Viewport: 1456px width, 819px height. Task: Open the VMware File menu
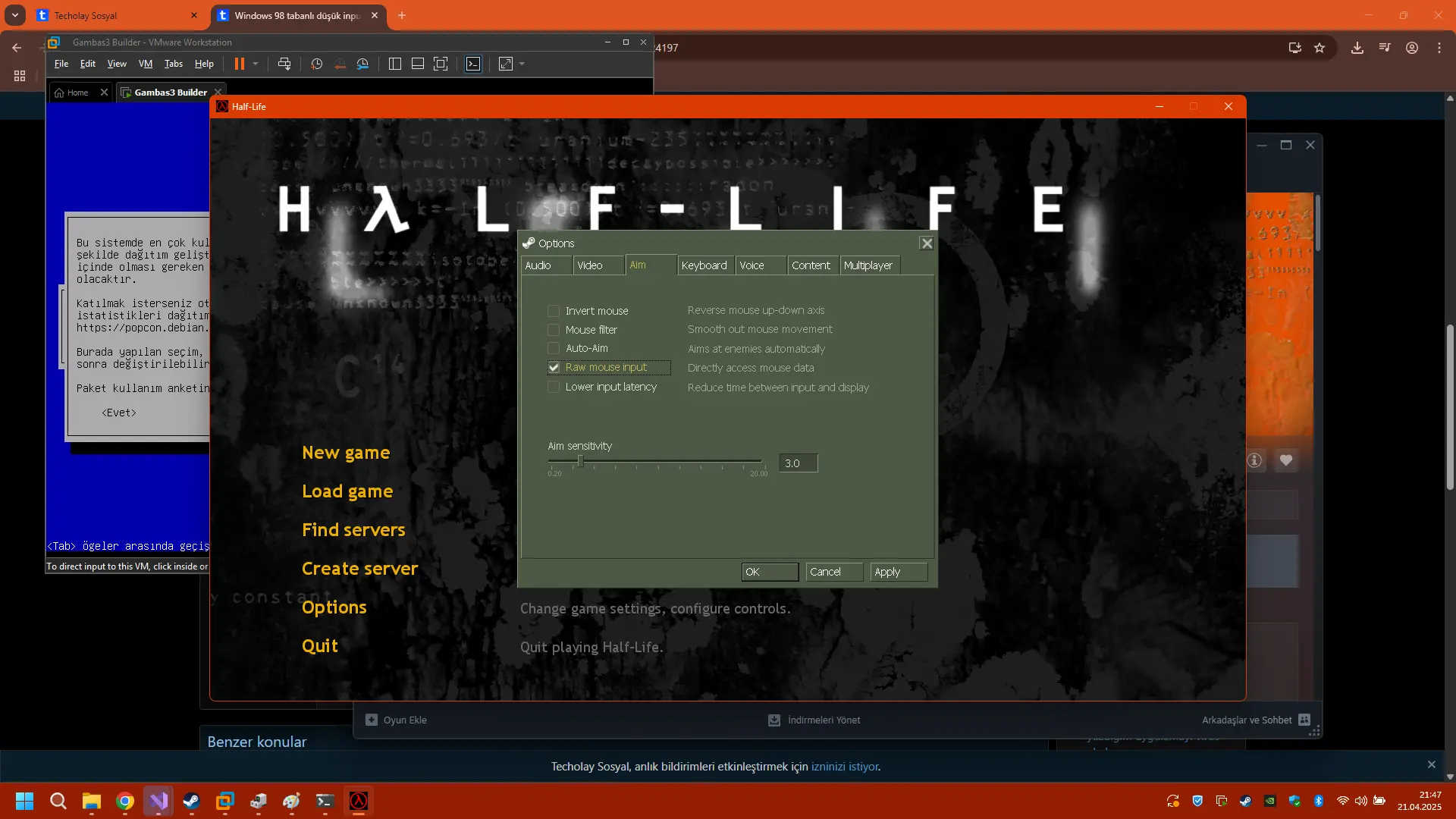click(61, 64)
